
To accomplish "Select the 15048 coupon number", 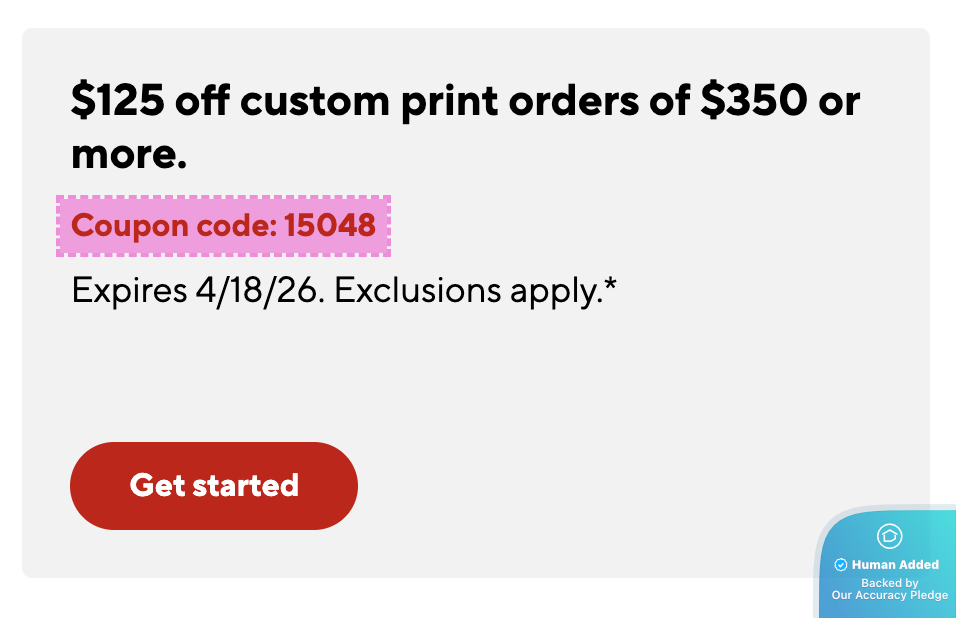I will (x=330, y=225).
